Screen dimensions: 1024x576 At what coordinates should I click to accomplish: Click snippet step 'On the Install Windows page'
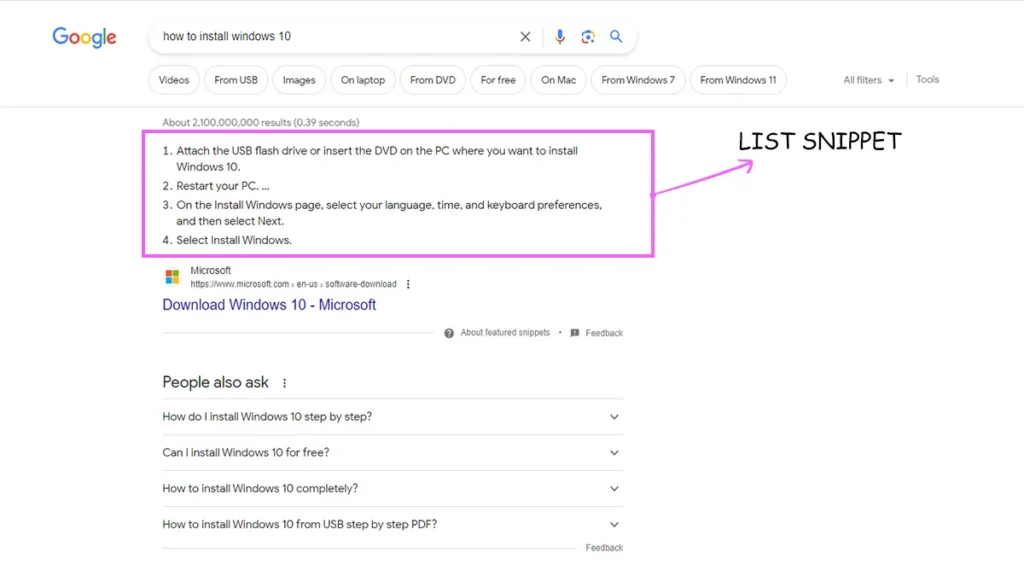coord(389,213)
